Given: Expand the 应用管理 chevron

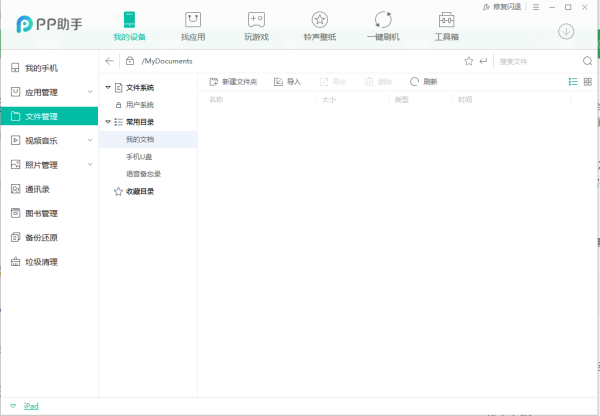Looking at the screenshot, I should point(90,92).
